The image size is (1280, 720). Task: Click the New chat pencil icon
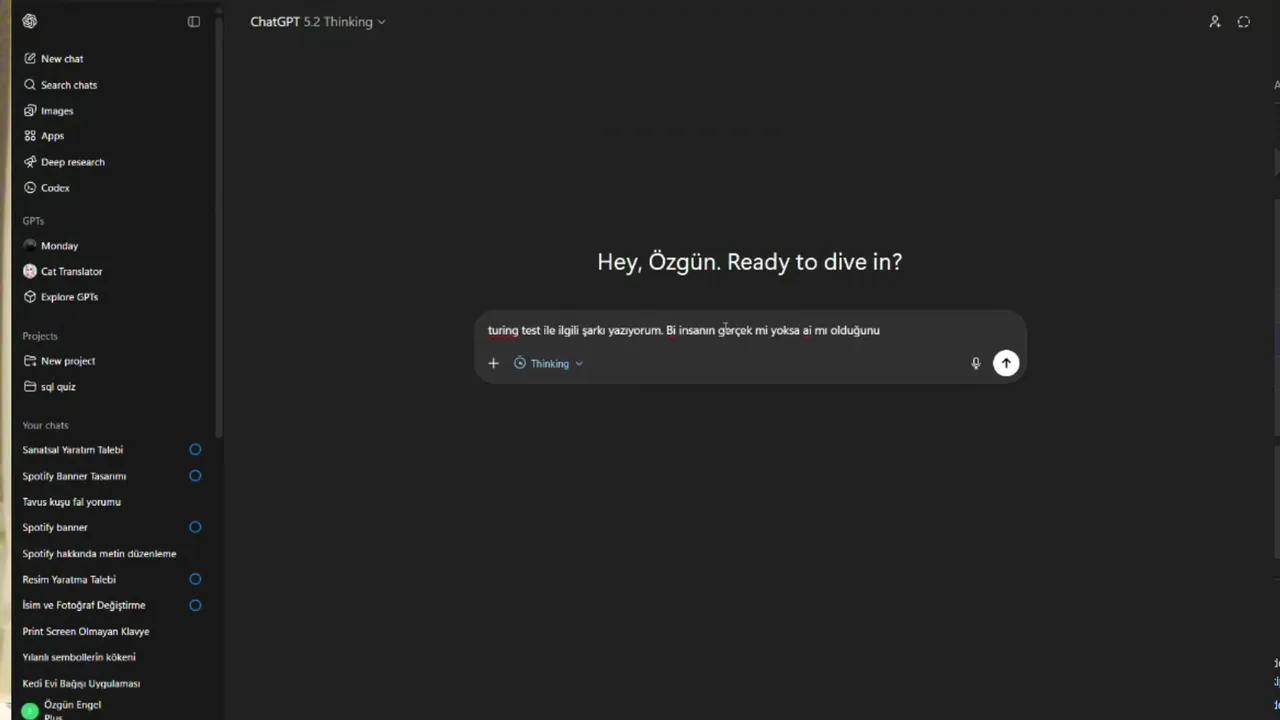[x=30, y=59]
